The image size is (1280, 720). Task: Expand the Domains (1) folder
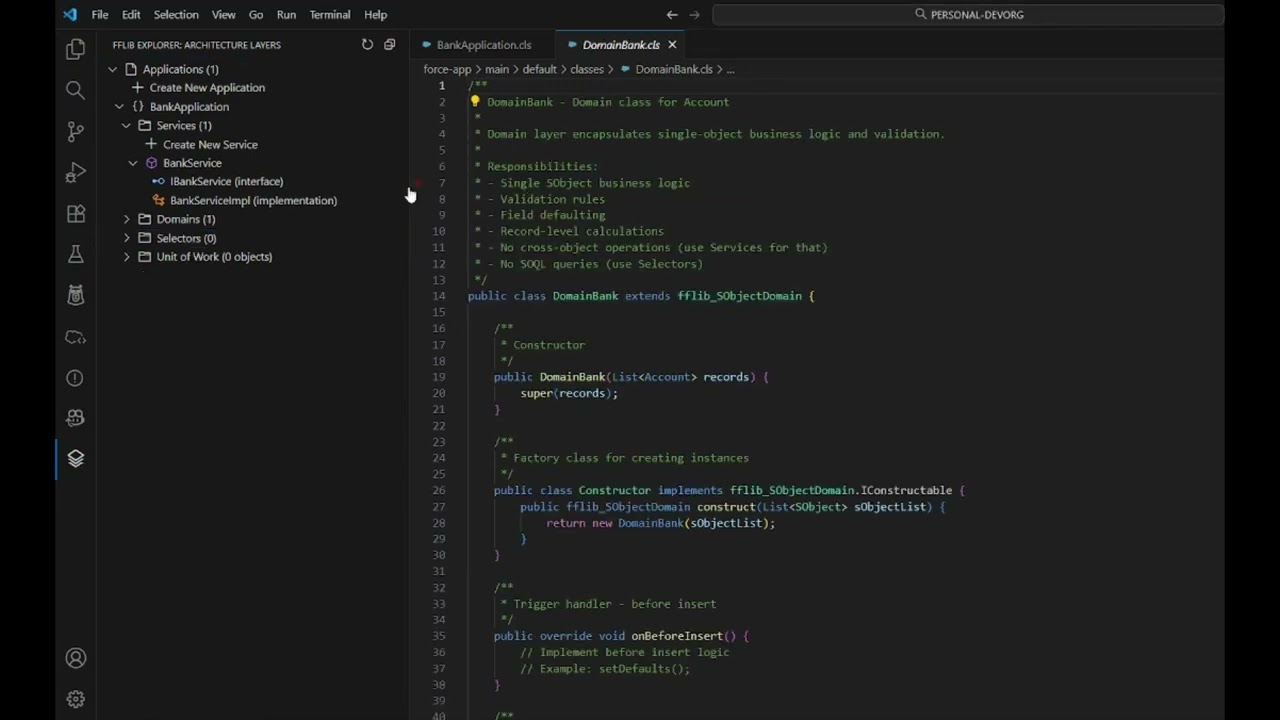[x=126, y=219]
